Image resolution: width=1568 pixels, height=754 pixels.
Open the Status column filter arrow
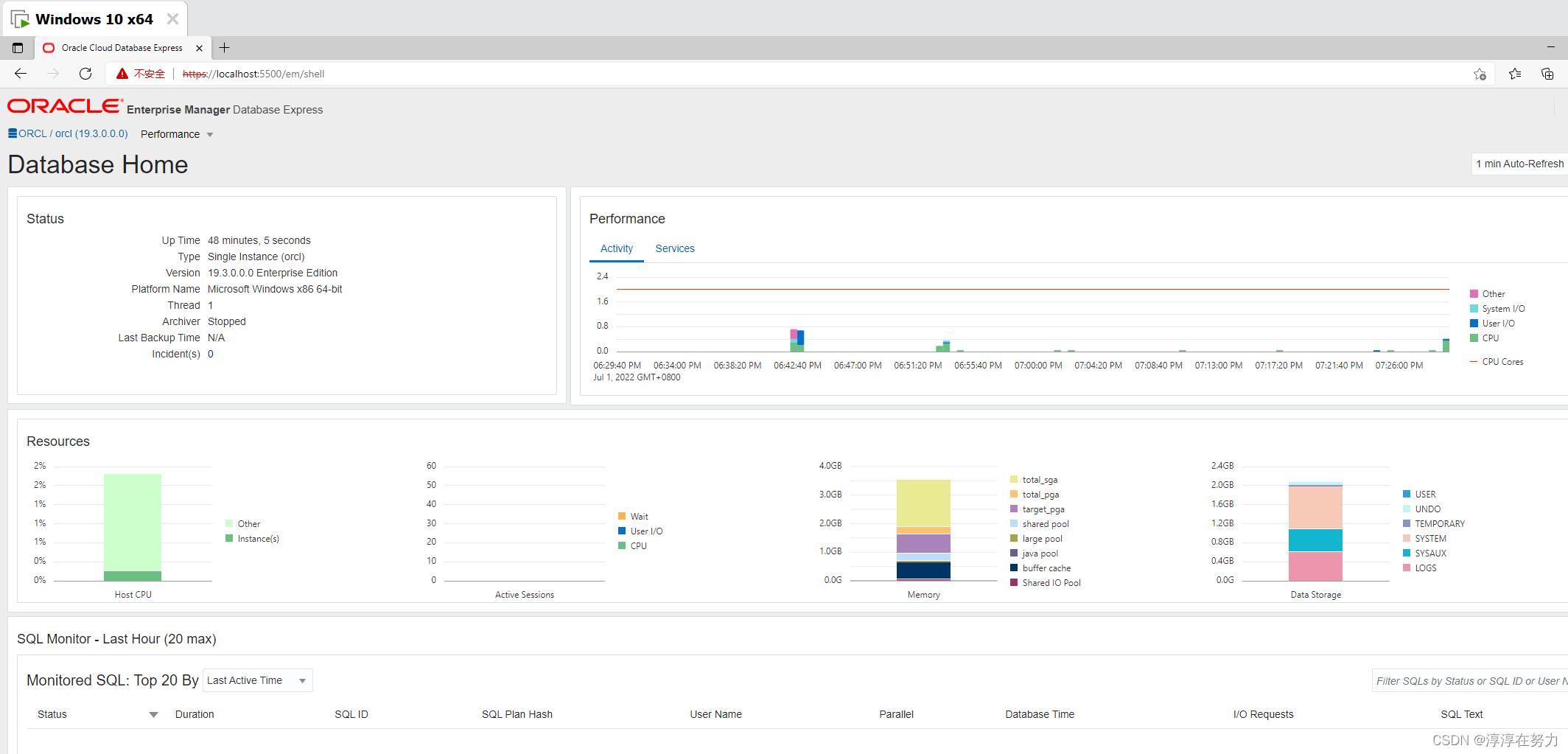(153, 714)
